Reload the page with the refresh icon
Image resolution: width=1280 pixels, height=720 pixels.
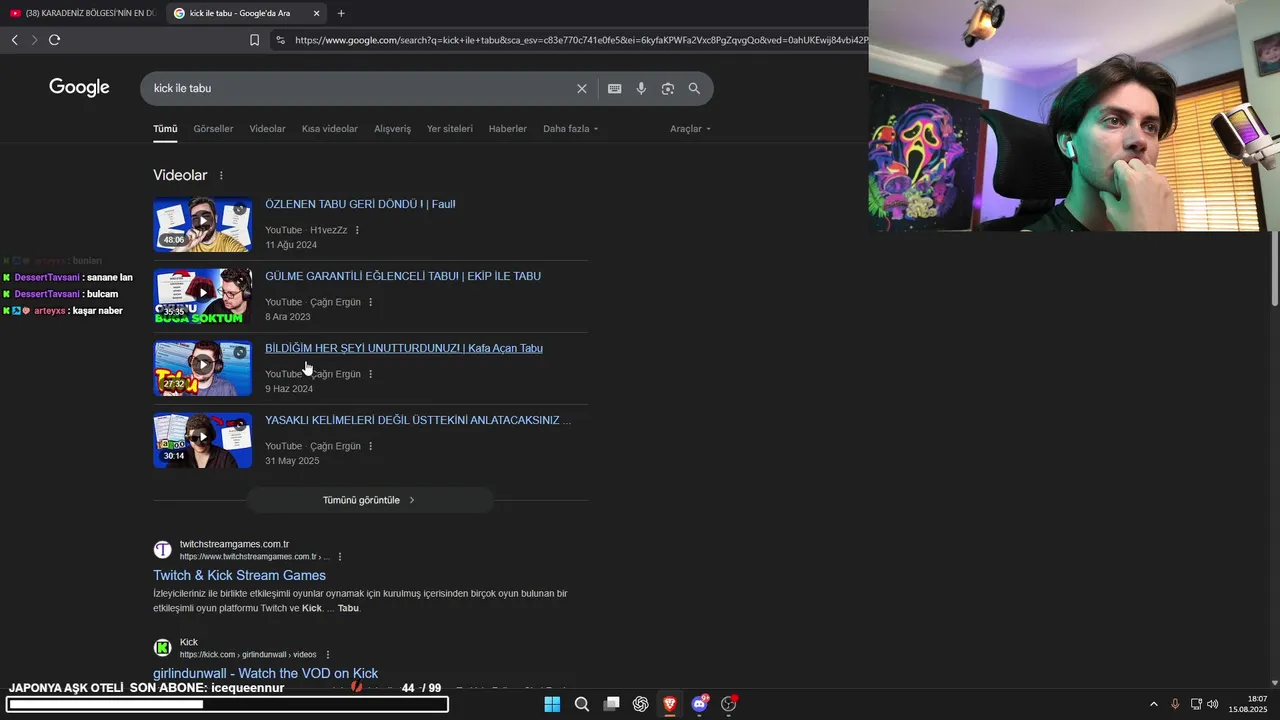click(x=54, y=40)
